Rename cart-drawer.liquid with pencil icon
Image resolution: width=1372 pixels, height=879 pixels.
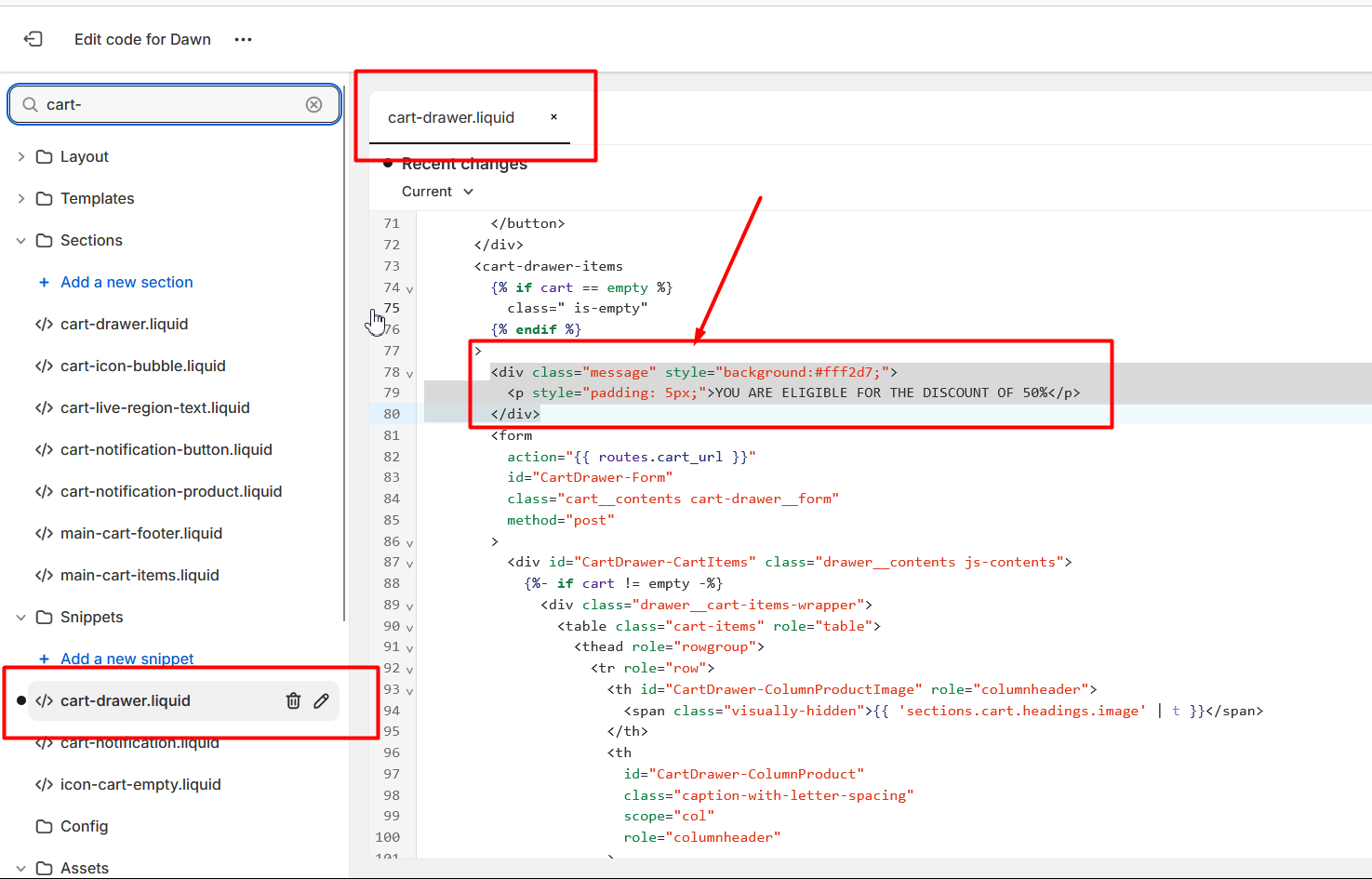(x=321, y=700)
